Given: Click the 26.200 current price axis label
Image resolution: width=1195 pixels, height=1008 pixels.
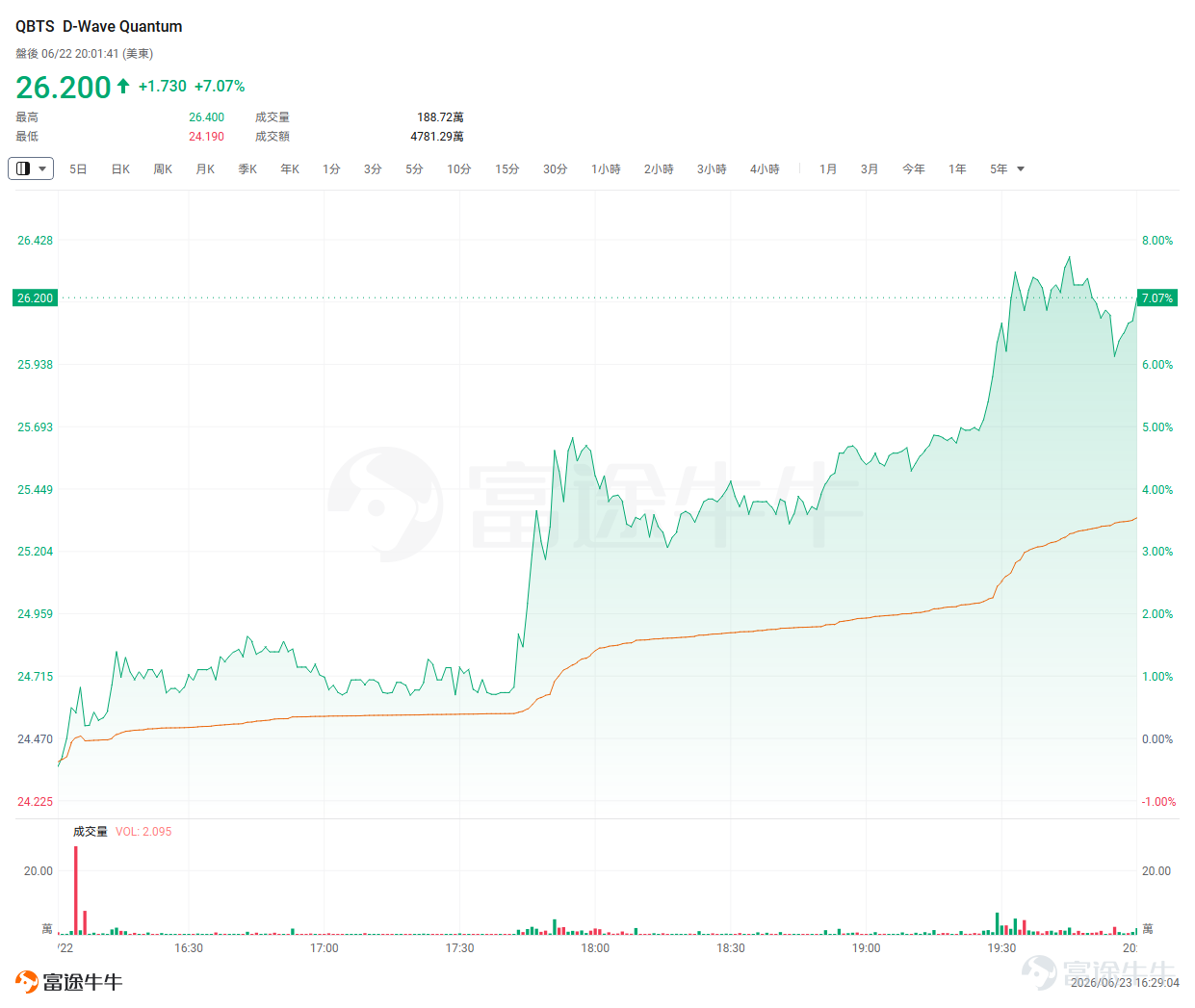Looking at the screenshot, I should [x=36, y=298].
